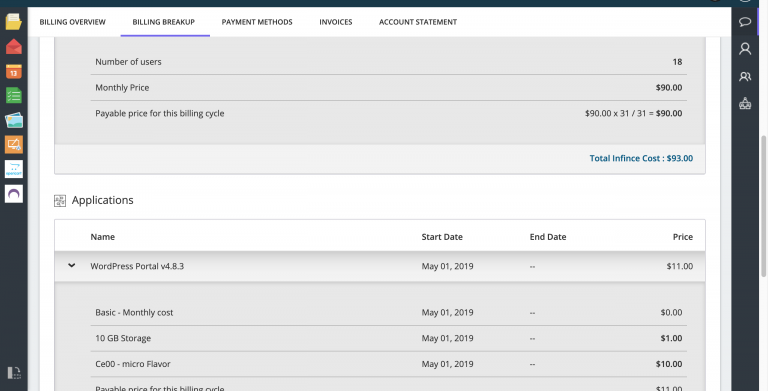Click the Applications section grid icon
This screenshot has width=768, height=391.
click(x=60, y=200)
